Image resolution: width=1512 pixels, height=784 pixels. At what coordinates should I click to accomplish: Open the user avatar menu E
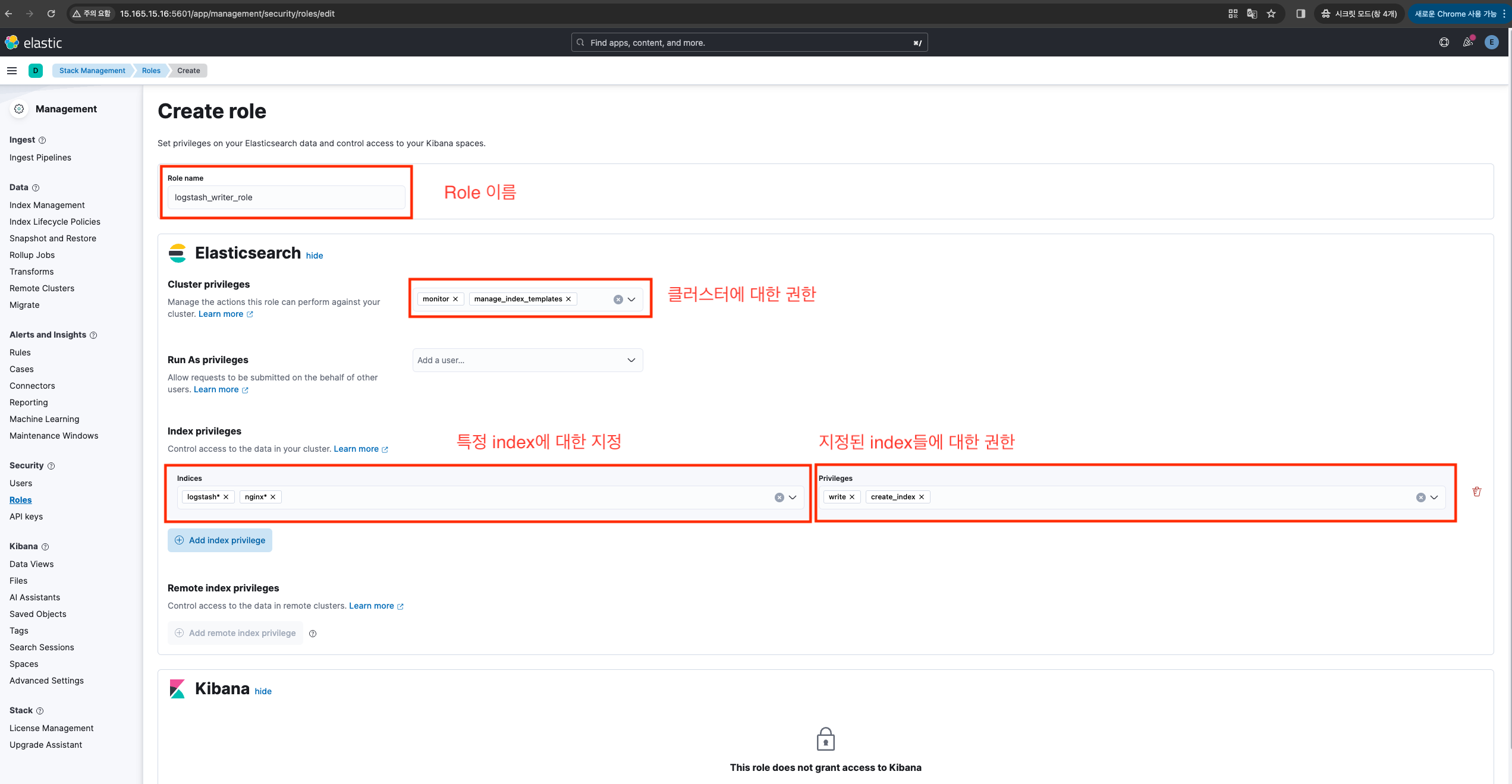pos(1491,42)
